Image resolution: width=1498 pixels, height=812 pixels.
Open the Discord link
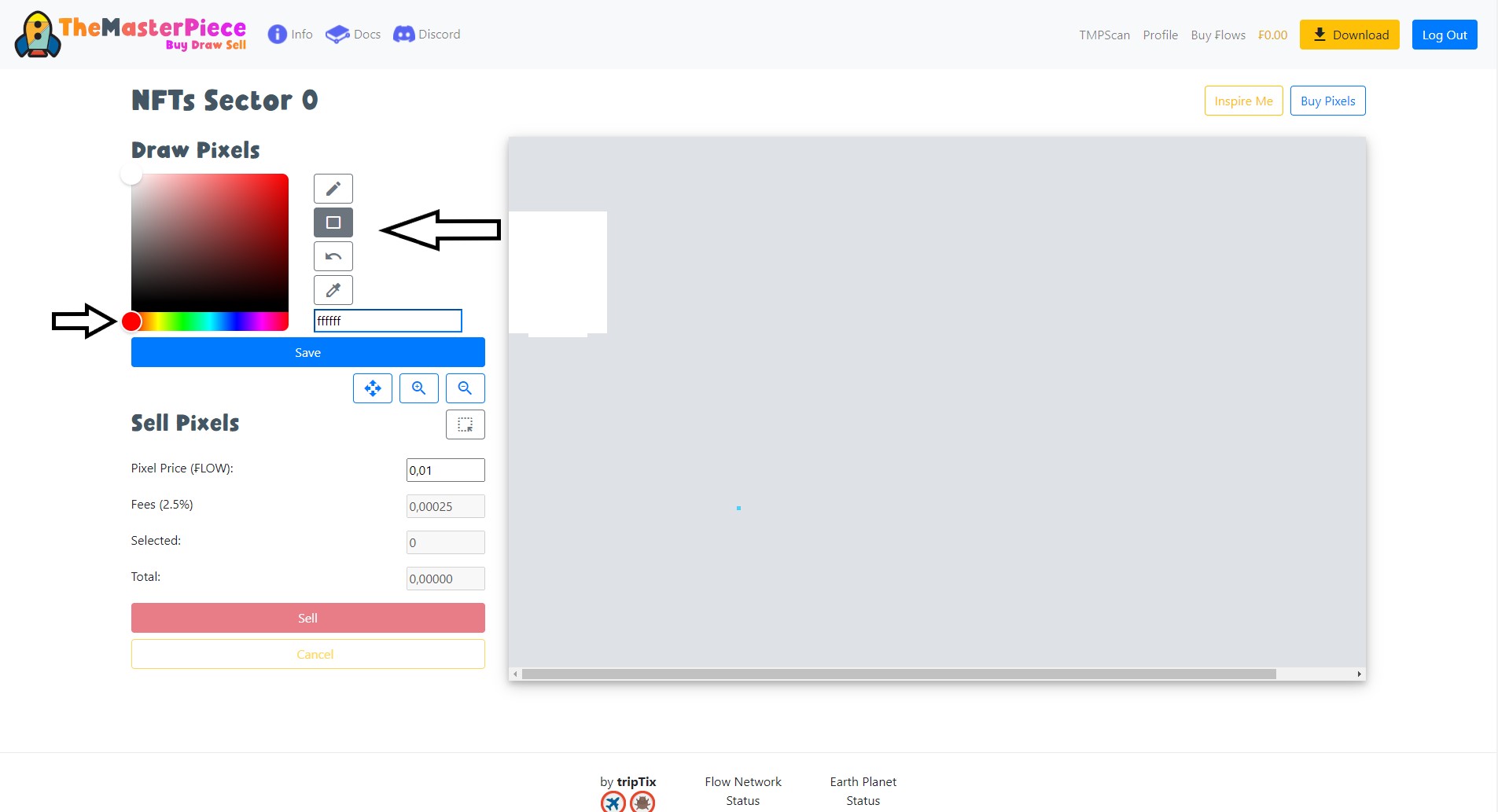[x=427, y=35]
